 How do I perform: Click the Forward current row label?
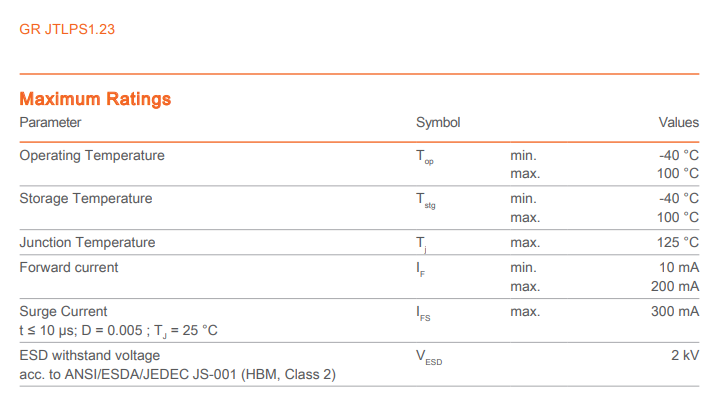[x=69, y=268]
